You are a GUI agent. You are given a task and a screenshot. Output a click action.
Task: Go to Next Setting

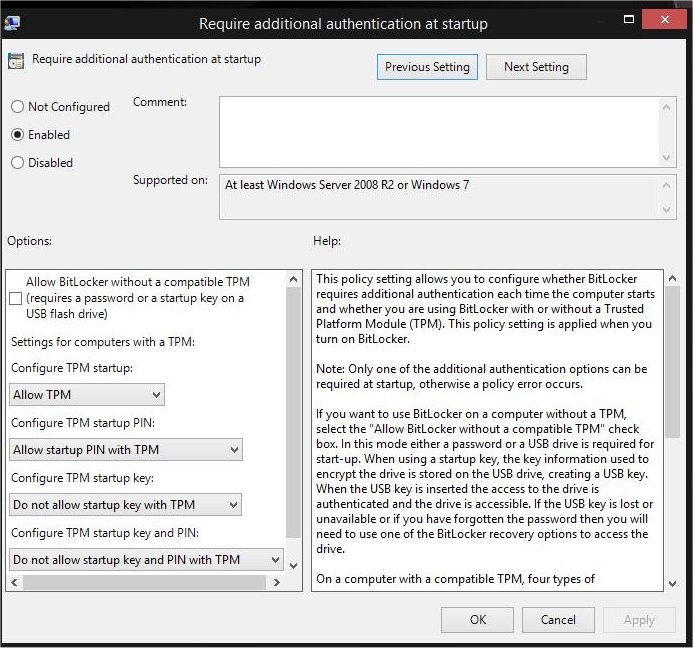536,67
